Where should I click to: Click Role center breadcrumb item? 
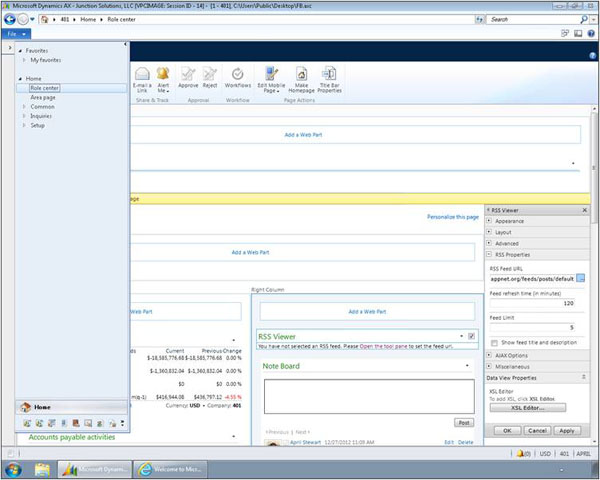(x=121, y=19)
